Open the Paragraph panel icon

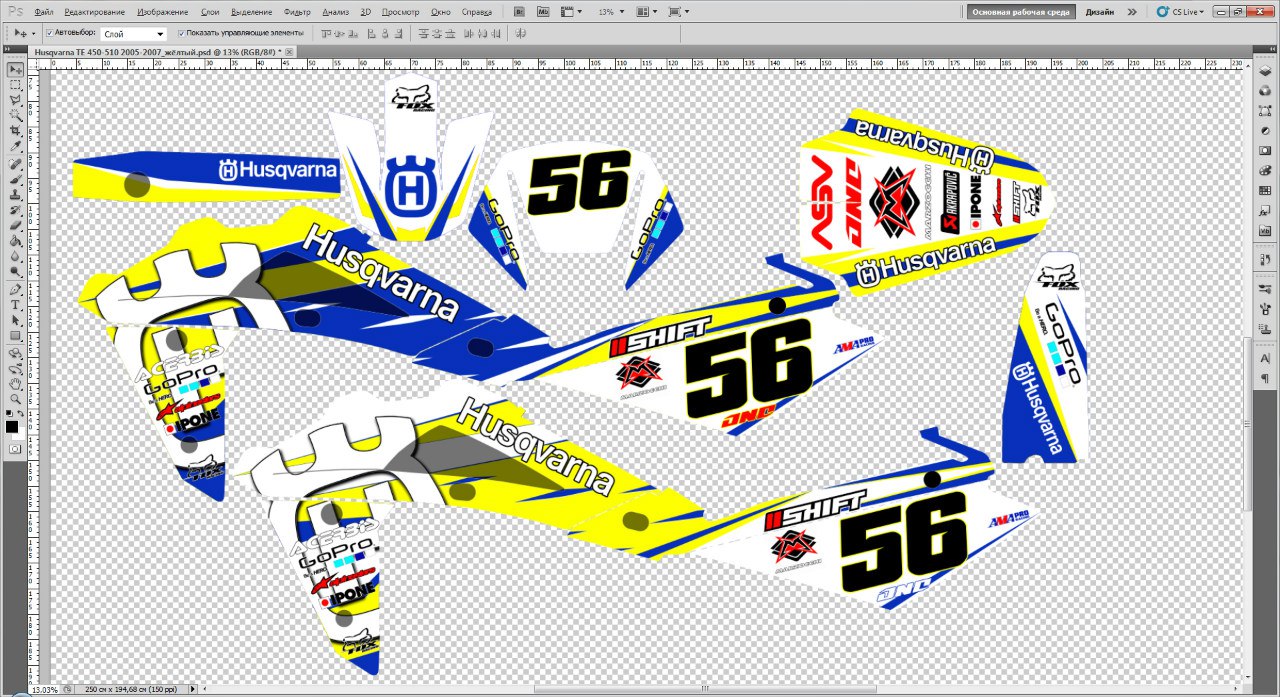click(1265, 379)
